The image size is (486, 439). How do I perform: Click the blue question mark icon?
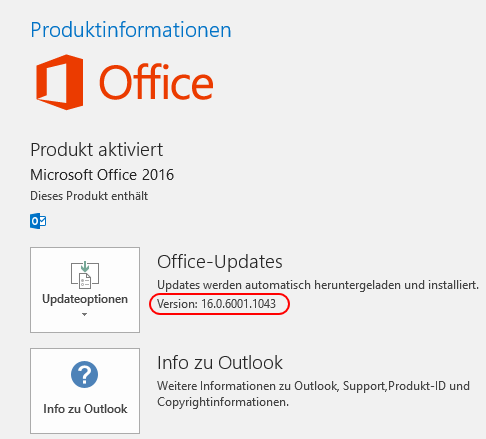85,374
